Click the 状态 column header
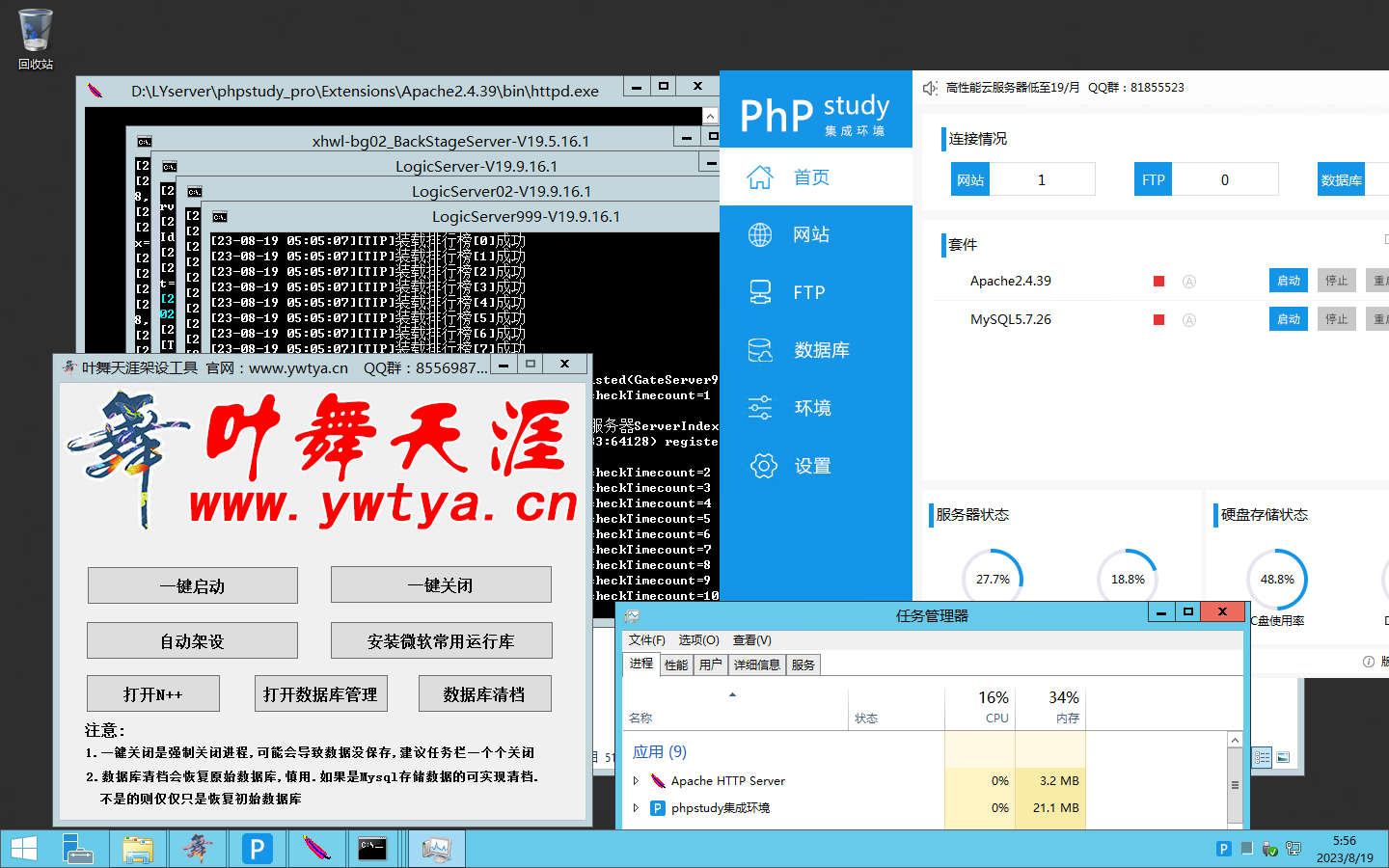 click(896, 706)
